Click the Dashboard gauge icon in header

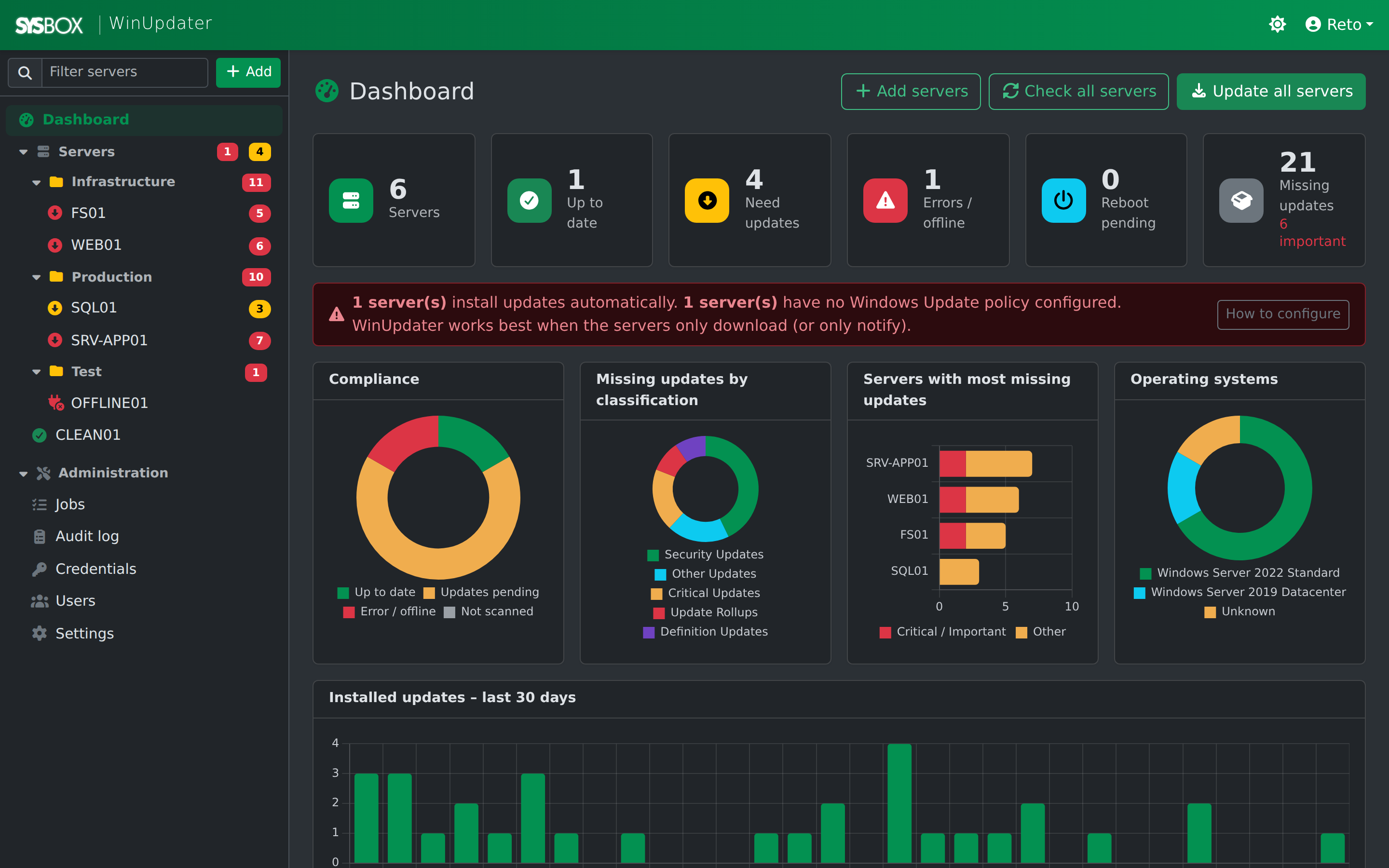(x=327, y=91)
